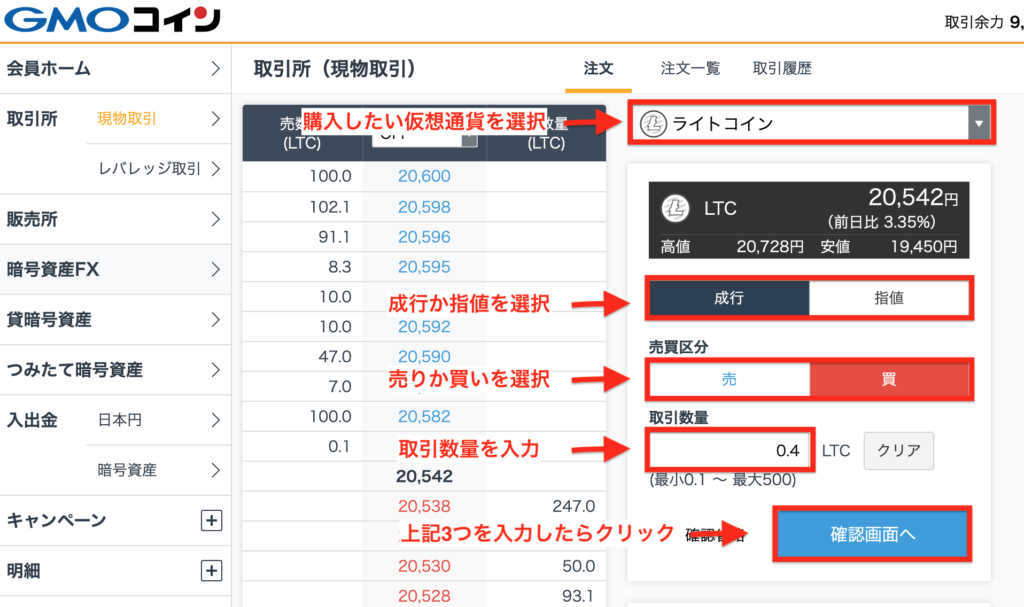
Task: Click the buy quantity 93.1
Action: tap(577, 596)
